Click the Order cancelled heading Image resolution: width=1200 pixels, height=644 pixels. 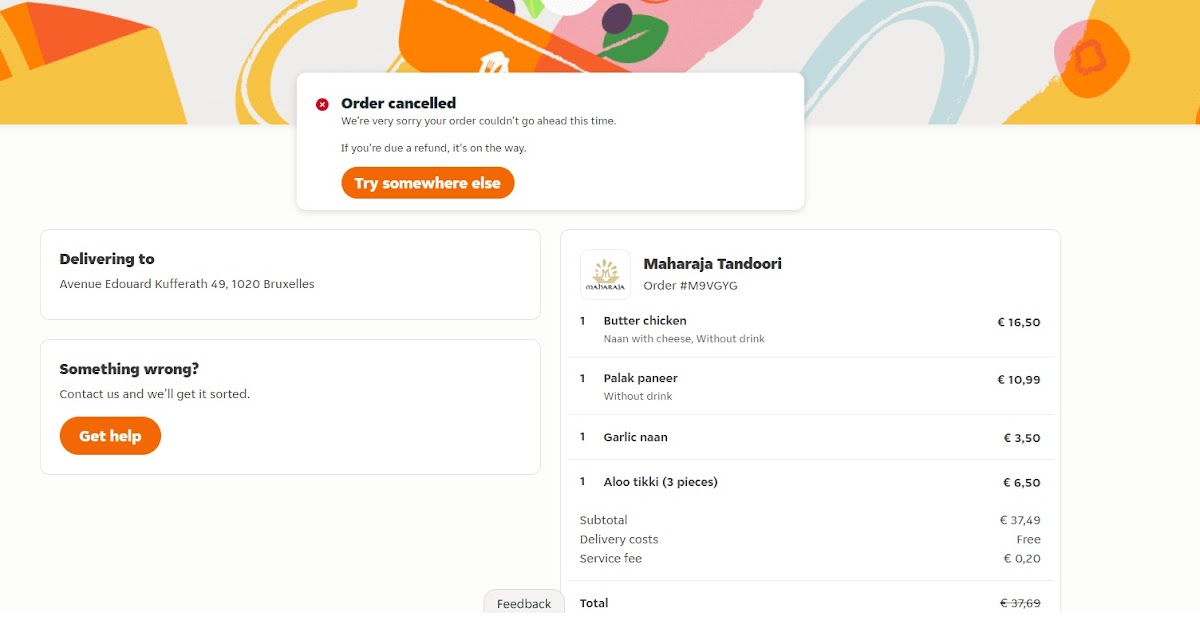point(398,103)
